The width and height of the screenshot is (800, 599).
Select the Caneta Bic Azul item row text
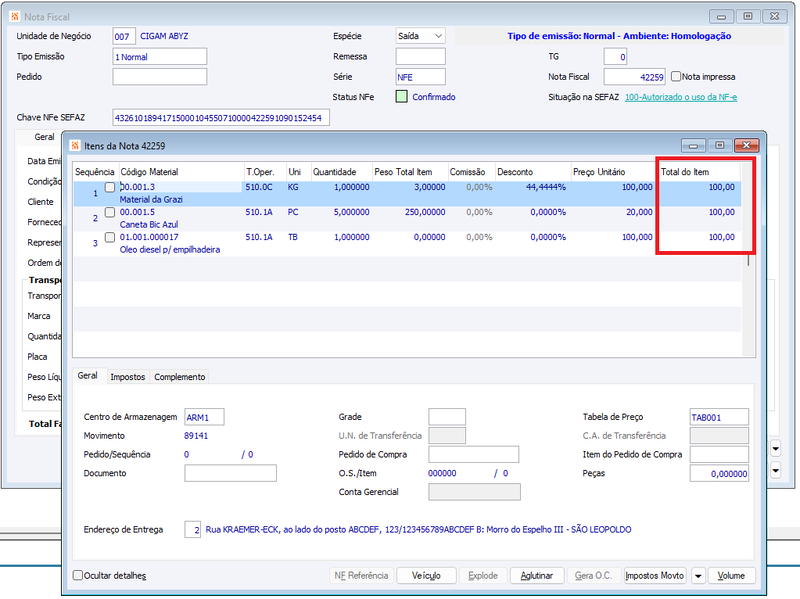pos(149,224)
